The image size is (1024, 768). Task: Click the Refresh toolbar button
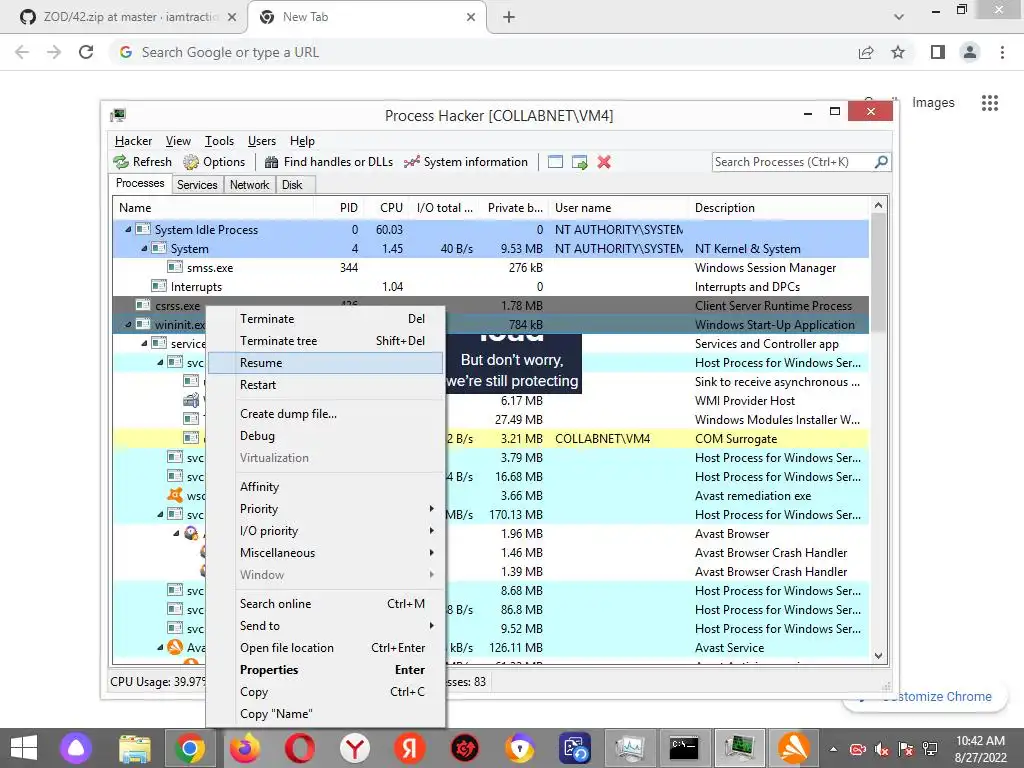142,162
